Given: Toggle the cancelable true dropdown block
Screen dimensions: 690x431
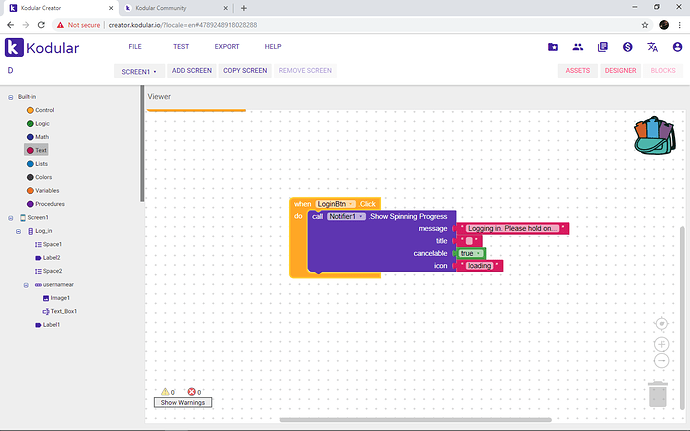Looking at the screenshot, I should coord(471,253).
